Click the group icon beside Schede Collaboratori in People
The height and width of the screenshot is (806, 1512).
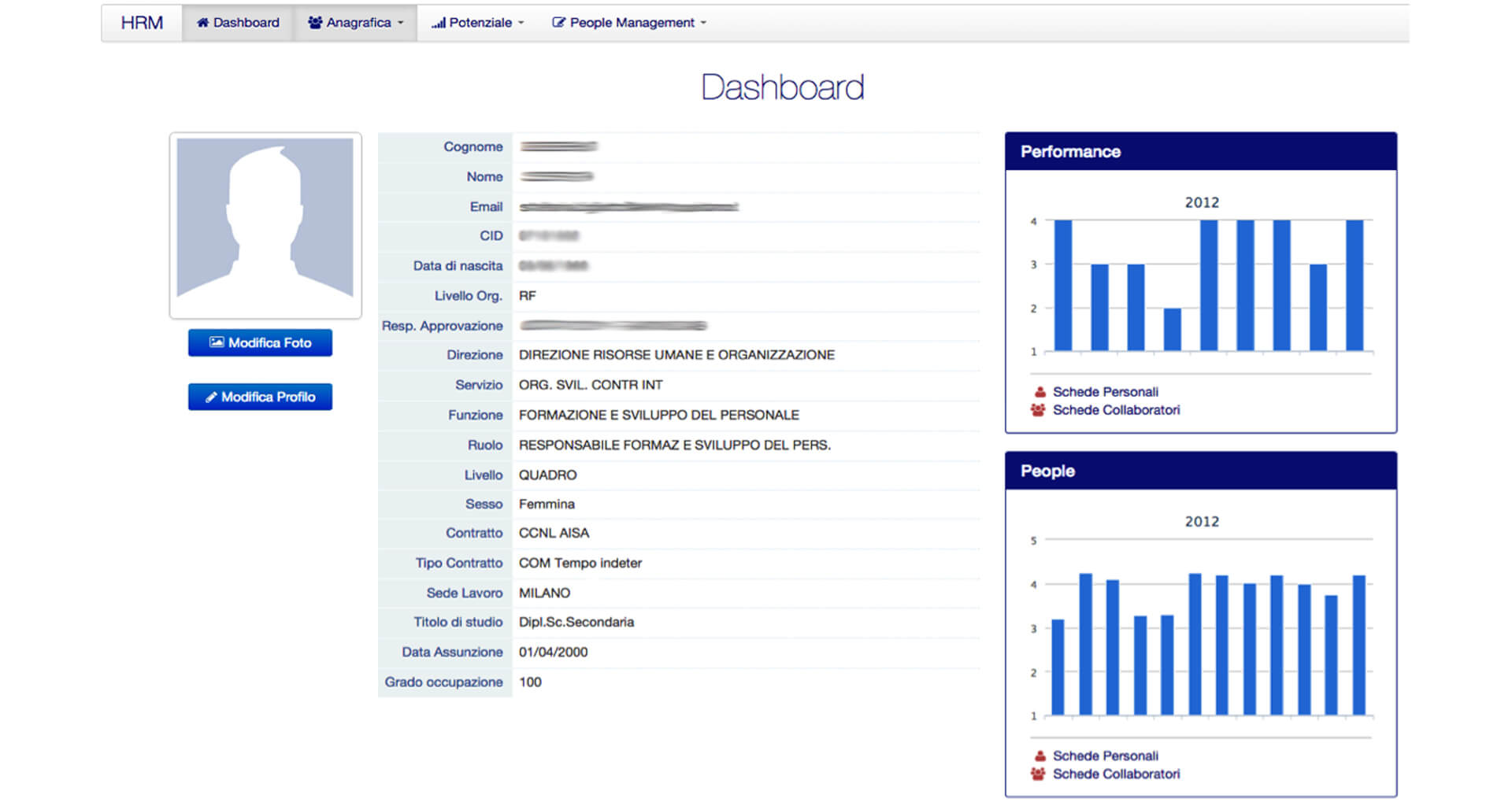(x=1038, y=774)
